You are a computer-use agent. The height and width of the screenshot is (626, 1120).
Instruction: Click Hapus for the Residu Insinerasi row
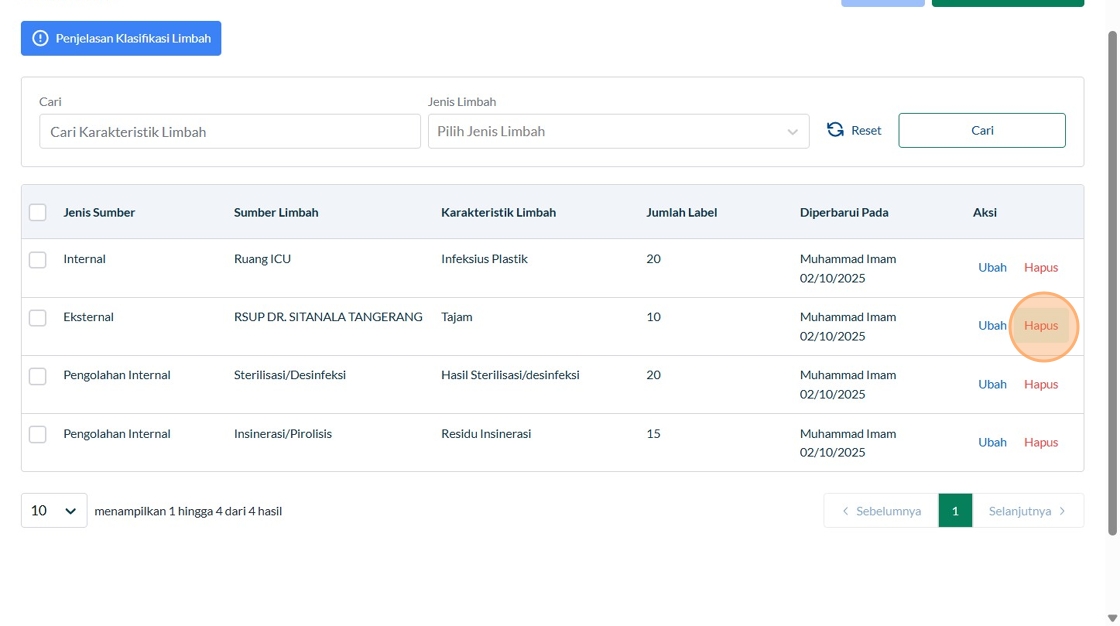(1041, 442)
